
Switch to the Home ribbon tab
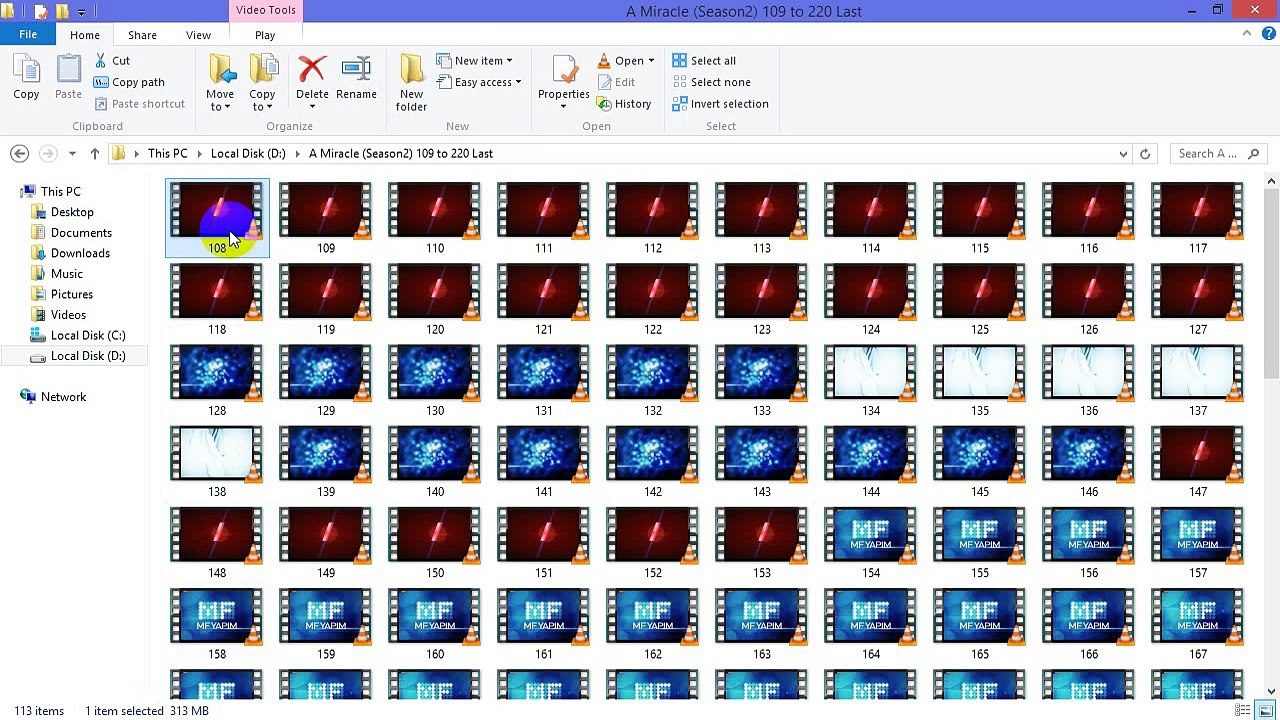click(85, 35)
